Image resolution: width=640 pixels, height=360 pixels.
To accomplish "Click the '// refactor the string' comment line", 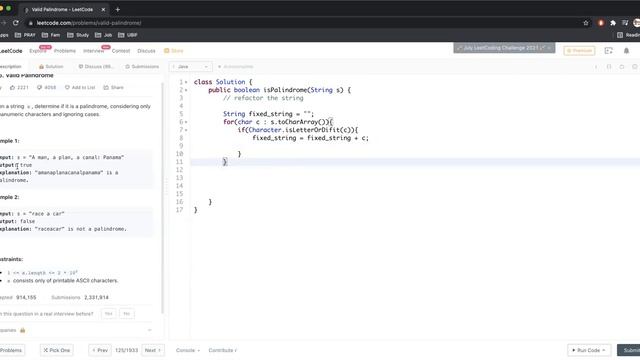I will pos(263,98).
